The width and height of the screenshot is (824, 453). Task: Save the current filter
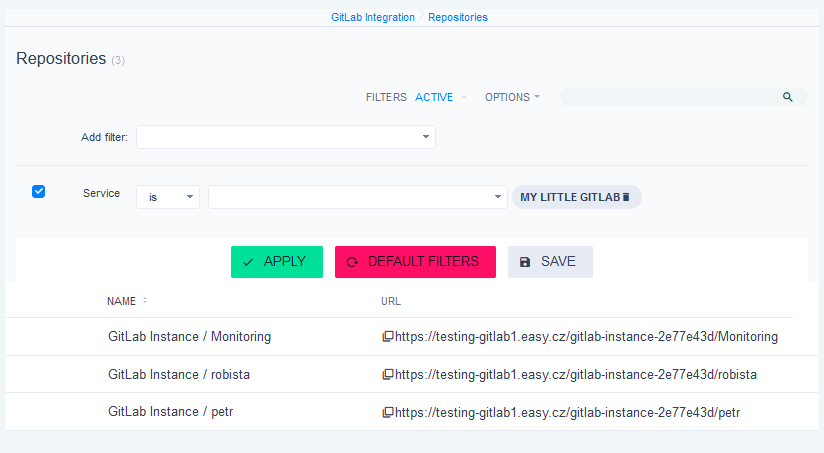550,262
